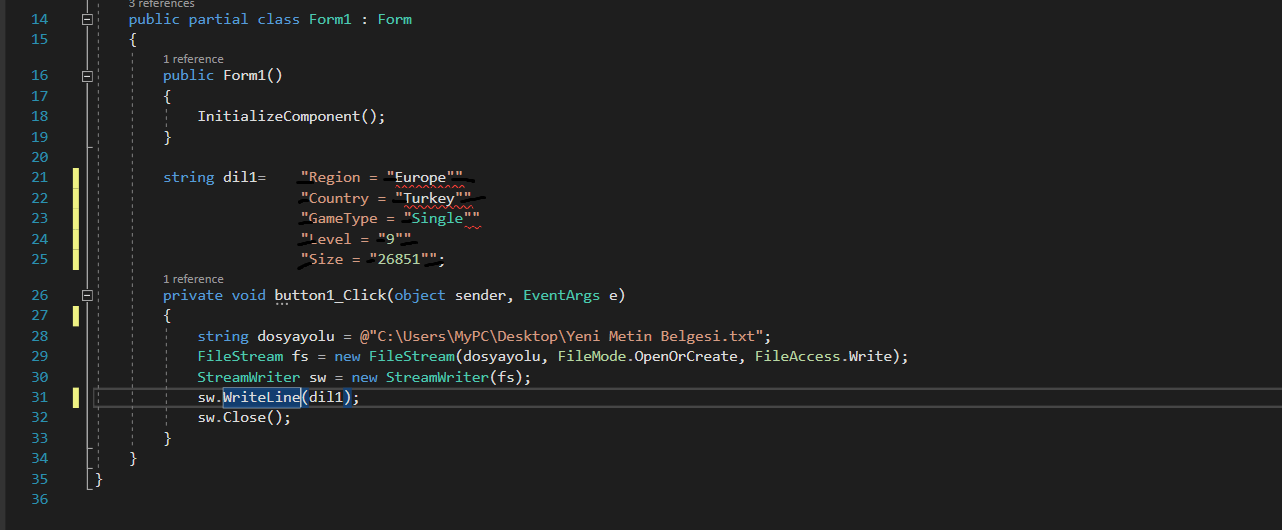This screenshot has width=1282, height=530.
Task: Click FileAccess.Write argument
Action: 825,356
